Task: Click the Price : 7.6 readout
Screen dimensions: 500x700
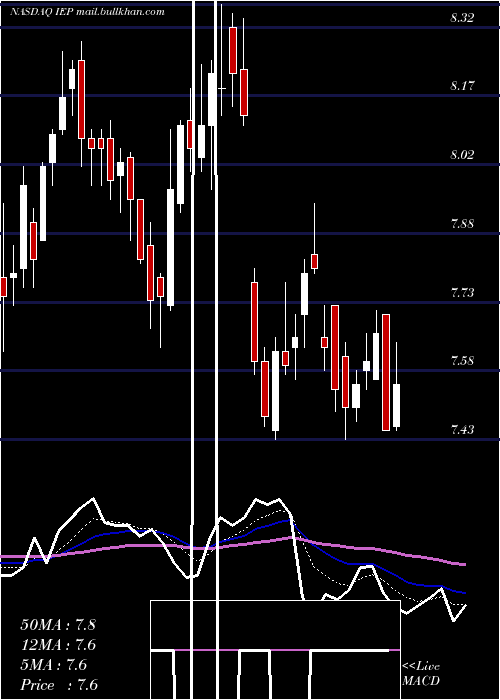Action: 59,685
